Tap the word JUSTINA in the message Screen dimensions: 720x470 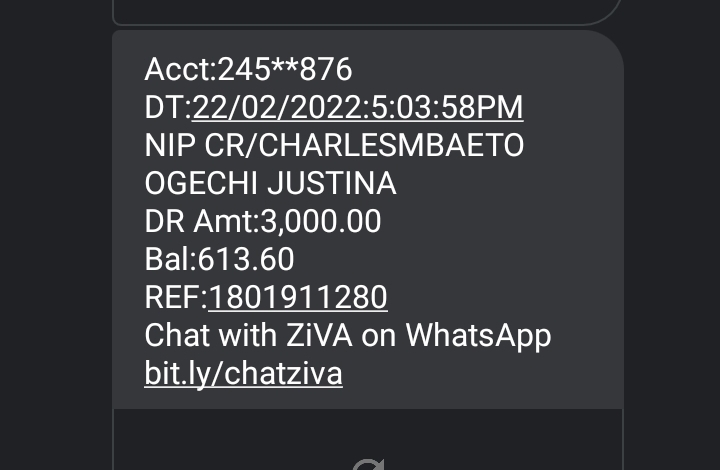tap(332, 183)
